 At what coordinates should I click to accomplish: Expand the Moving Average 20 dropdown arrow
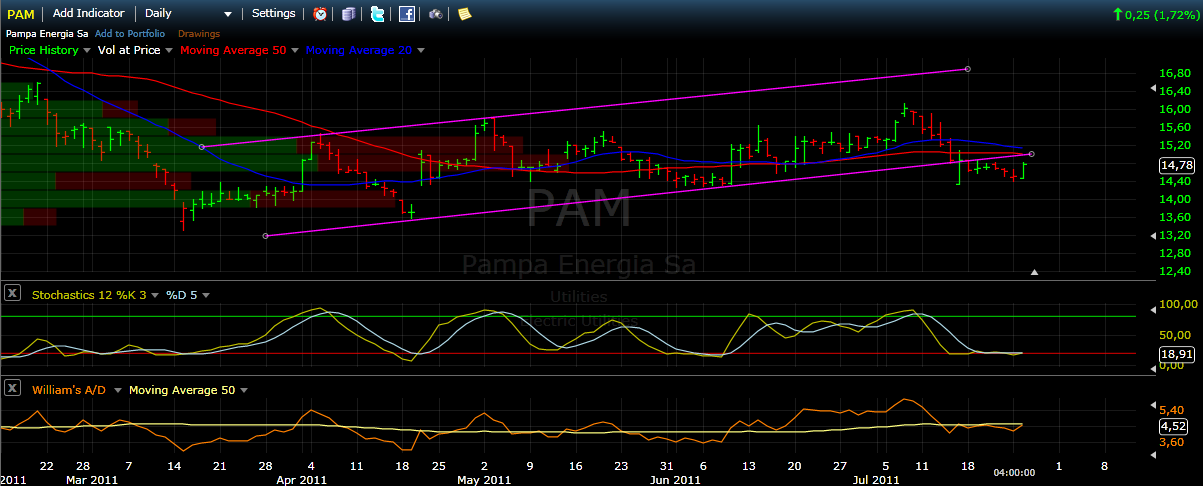click(x=421, y=50)
